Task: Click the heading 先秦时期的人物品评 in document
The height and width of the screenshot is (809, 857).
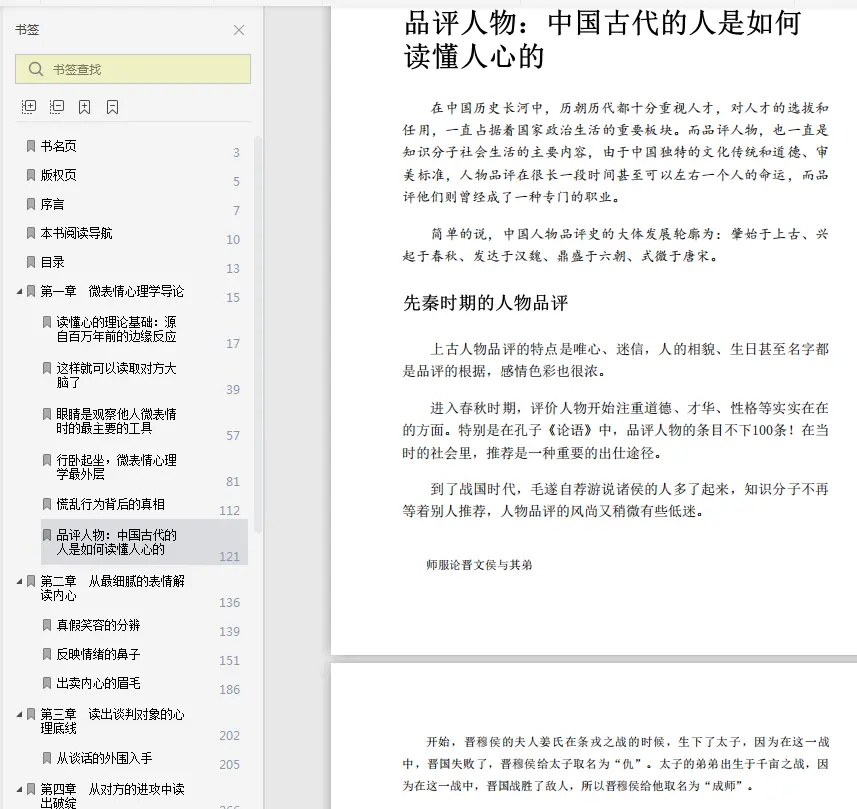Action: 485,302
